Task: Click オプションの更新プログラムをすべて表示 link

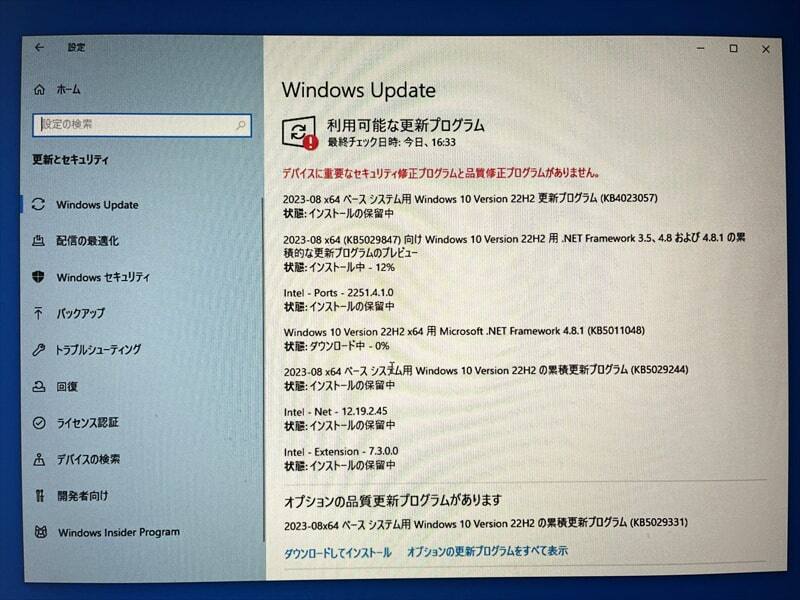Action: (x=487, y=551)
